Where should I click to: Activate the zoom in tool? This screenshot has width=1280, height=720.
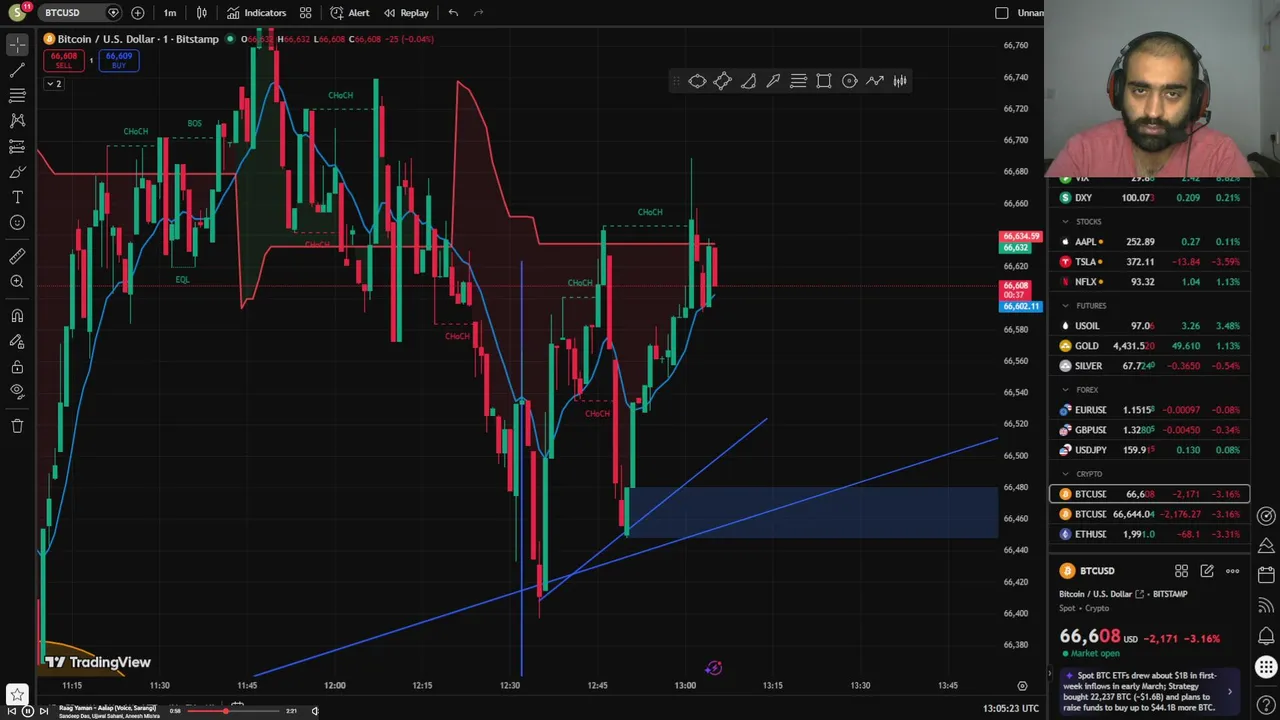(17, 282)
